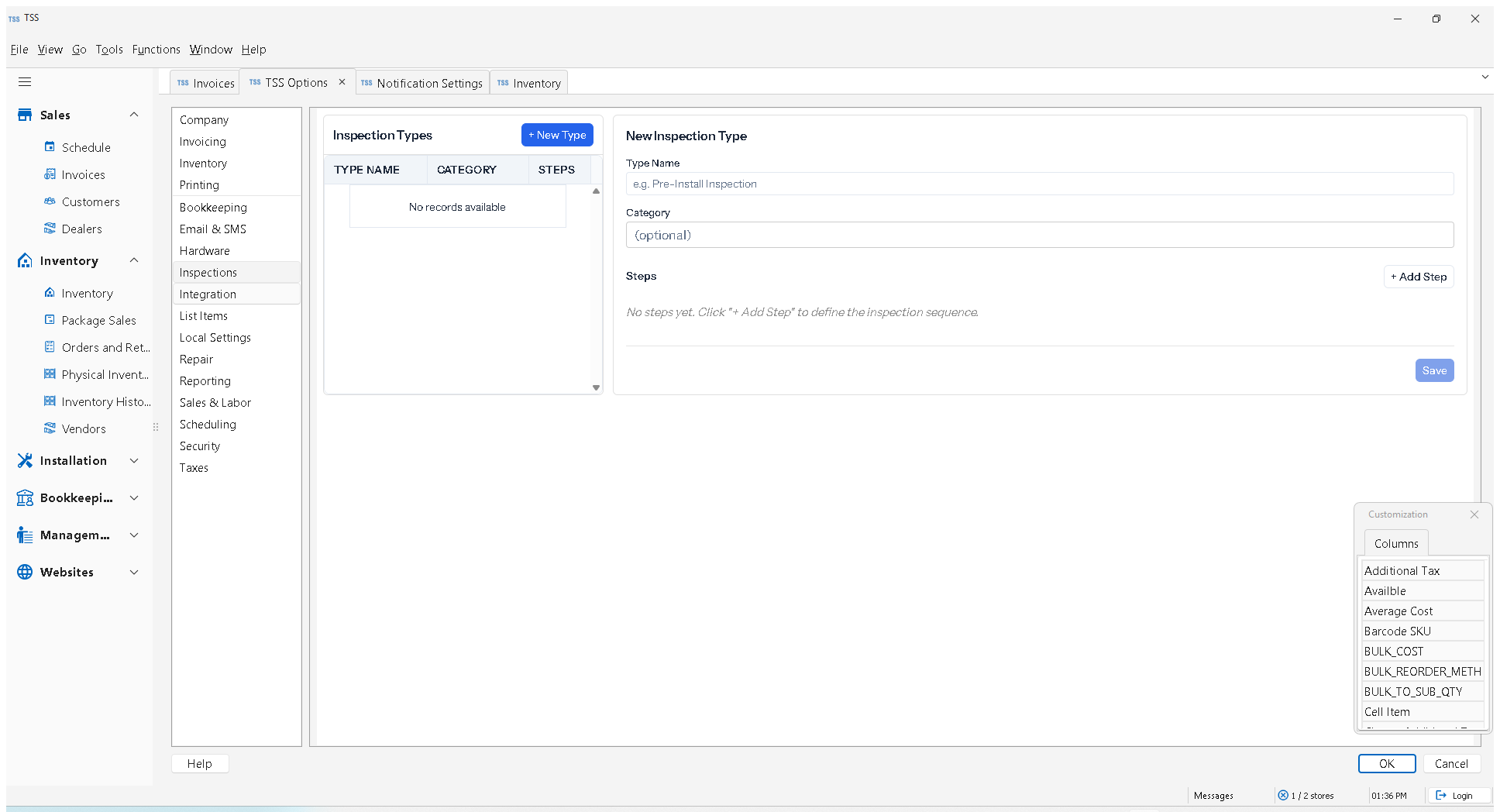Close the Customization panel
The height and width of the screenshot is (812, 1500).
[x=1474, y=514]
